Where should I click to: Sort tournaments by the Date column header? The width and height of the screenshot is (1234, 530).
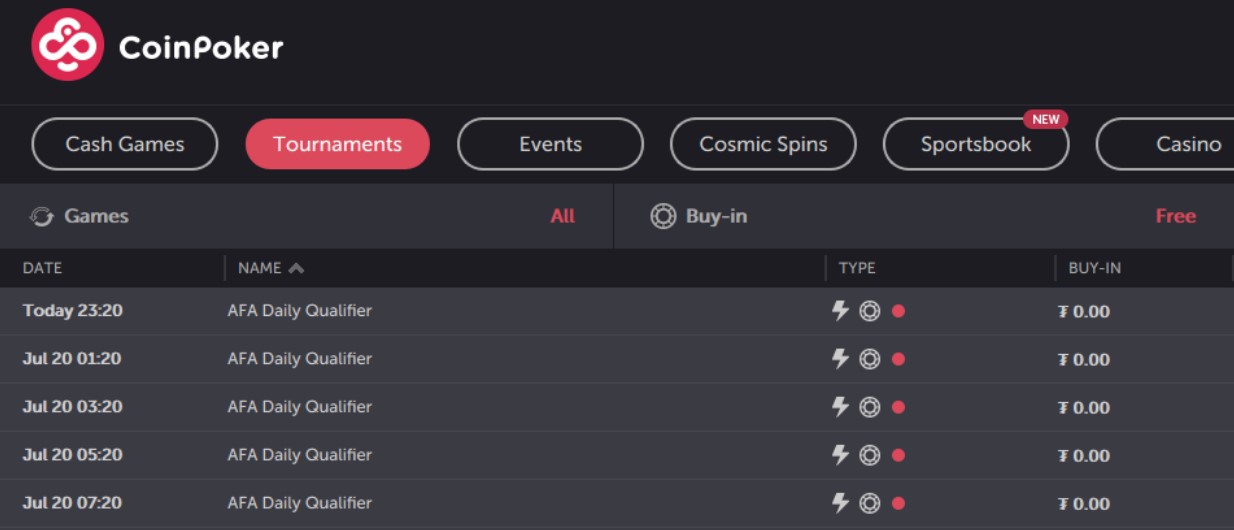43,268
